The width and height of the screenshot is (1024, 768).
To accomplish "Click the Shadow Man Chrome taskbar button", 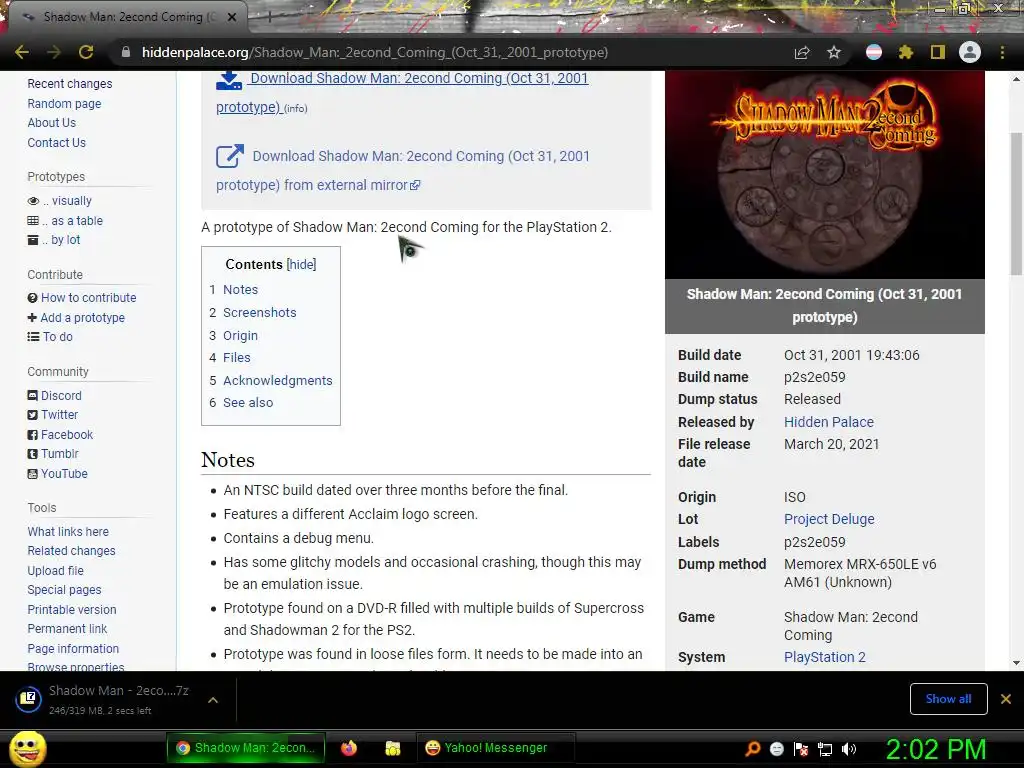I will point(246,748).
